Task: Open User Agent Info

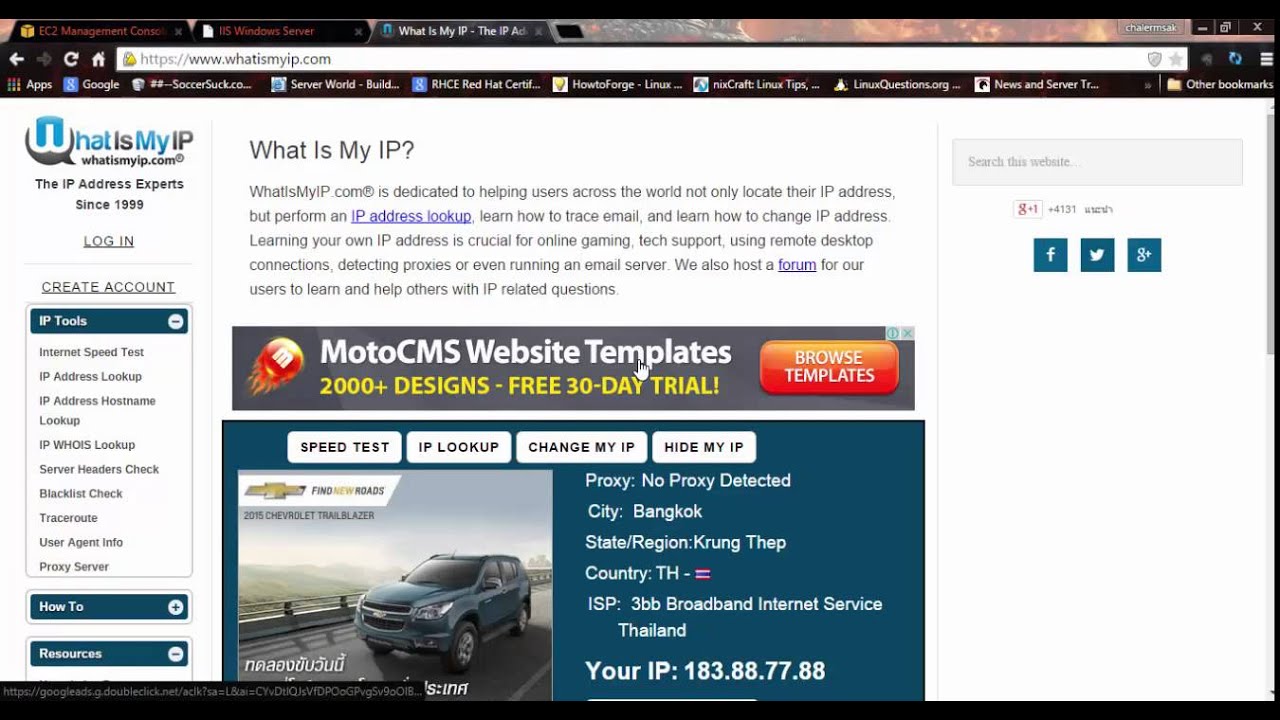Action: click(81, 542)
